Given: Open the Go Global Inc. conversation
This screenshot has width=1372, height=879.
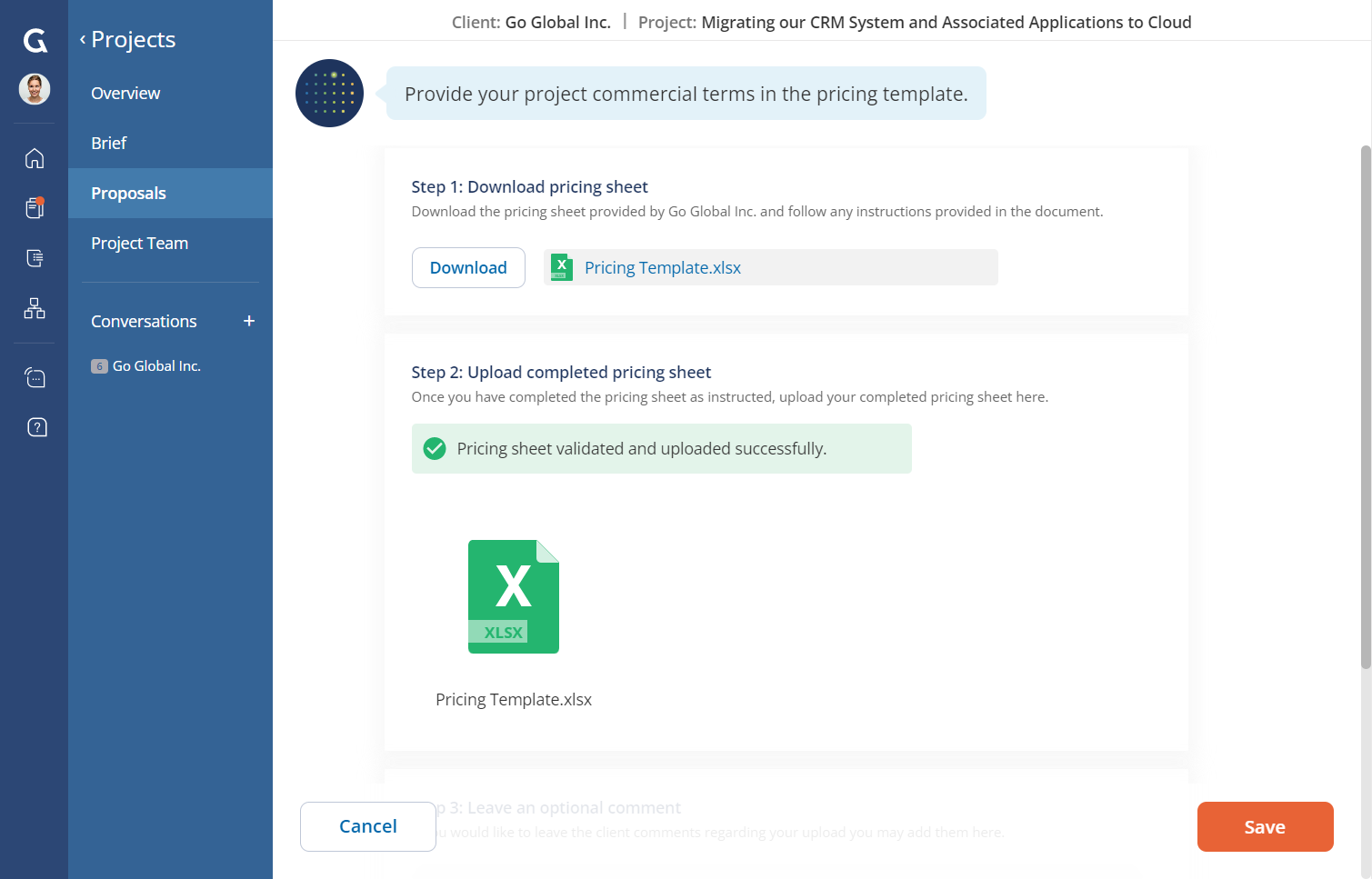Looking at the screenshot, I should click(156, 365).
